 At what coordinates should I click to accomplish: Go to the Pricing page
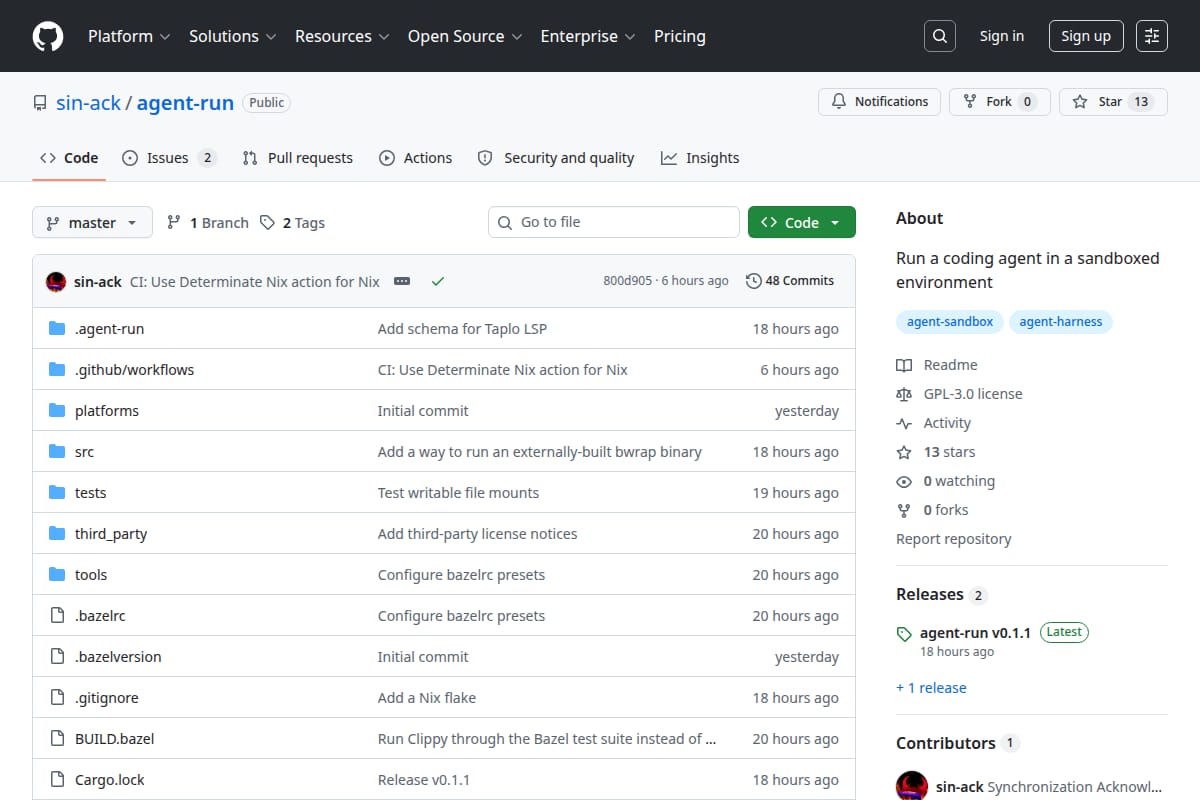(680, 36)
